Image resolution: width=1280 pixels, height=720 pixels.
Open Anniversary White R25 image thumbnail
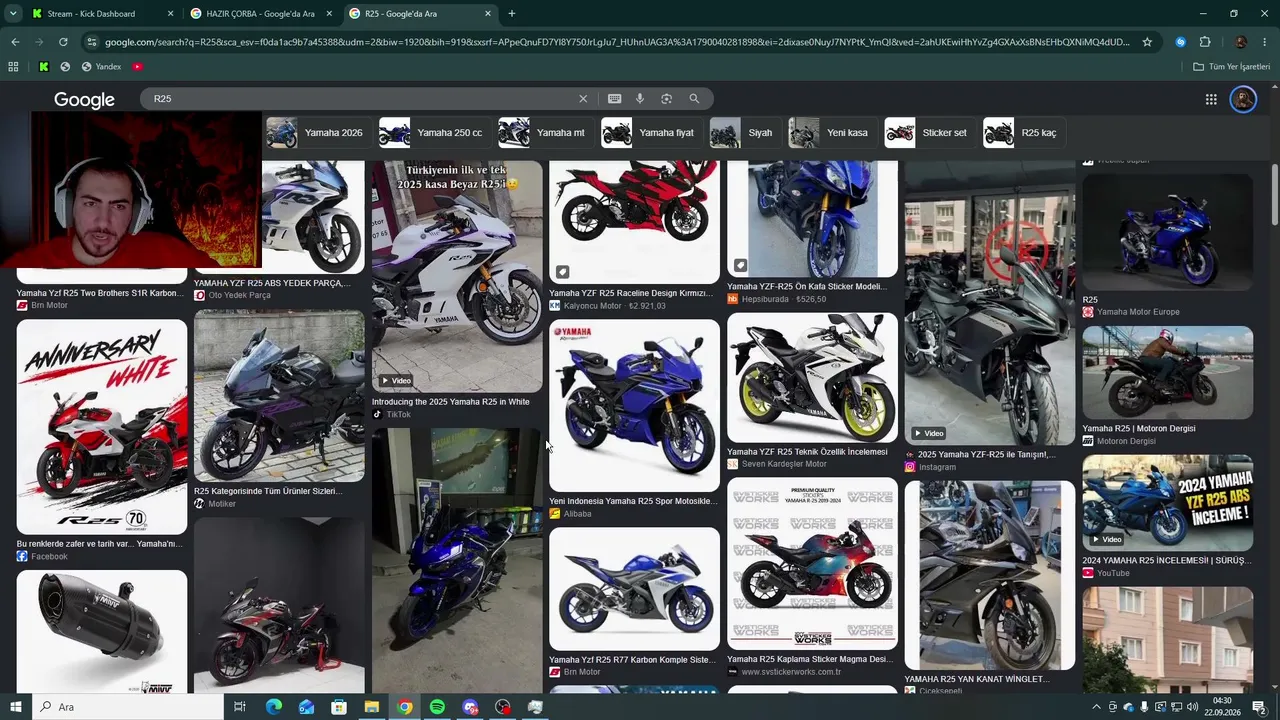102,427
